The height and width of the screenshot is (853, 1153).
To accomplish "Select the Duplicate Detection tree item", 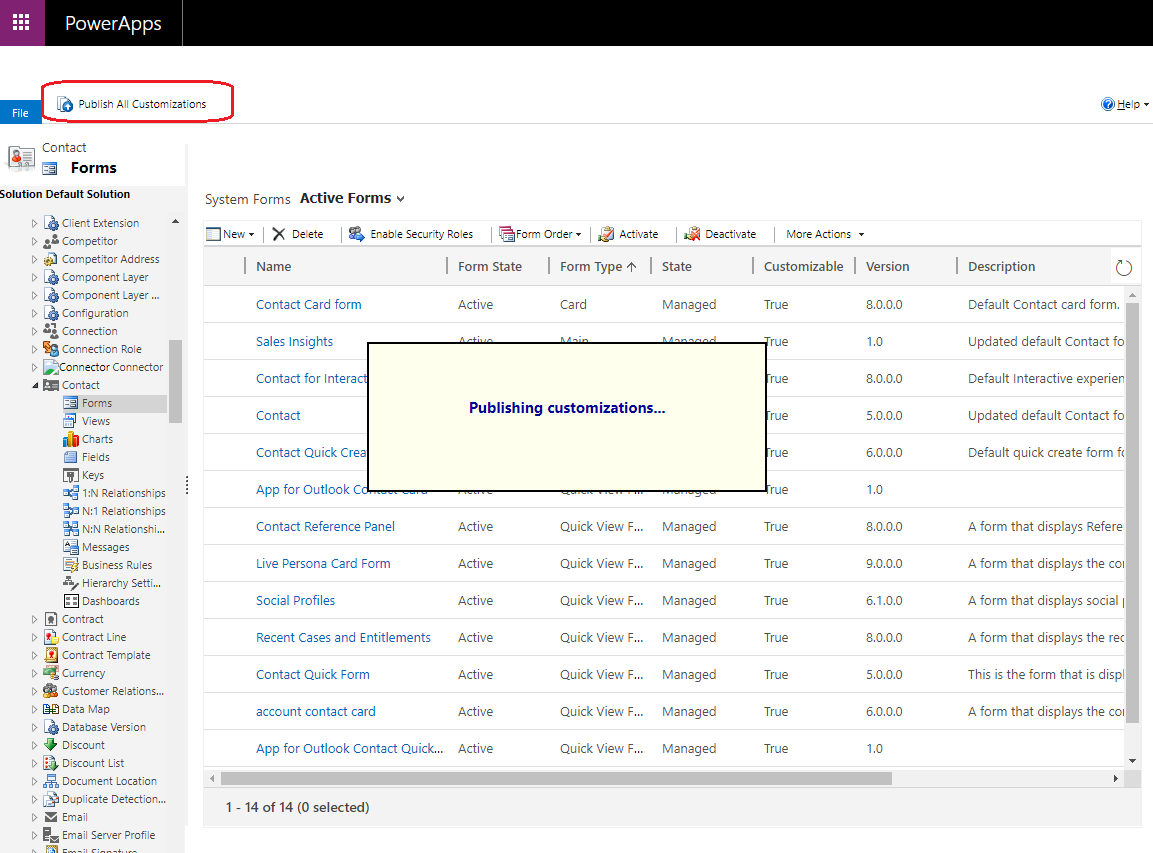I will (x=104, y=799).
